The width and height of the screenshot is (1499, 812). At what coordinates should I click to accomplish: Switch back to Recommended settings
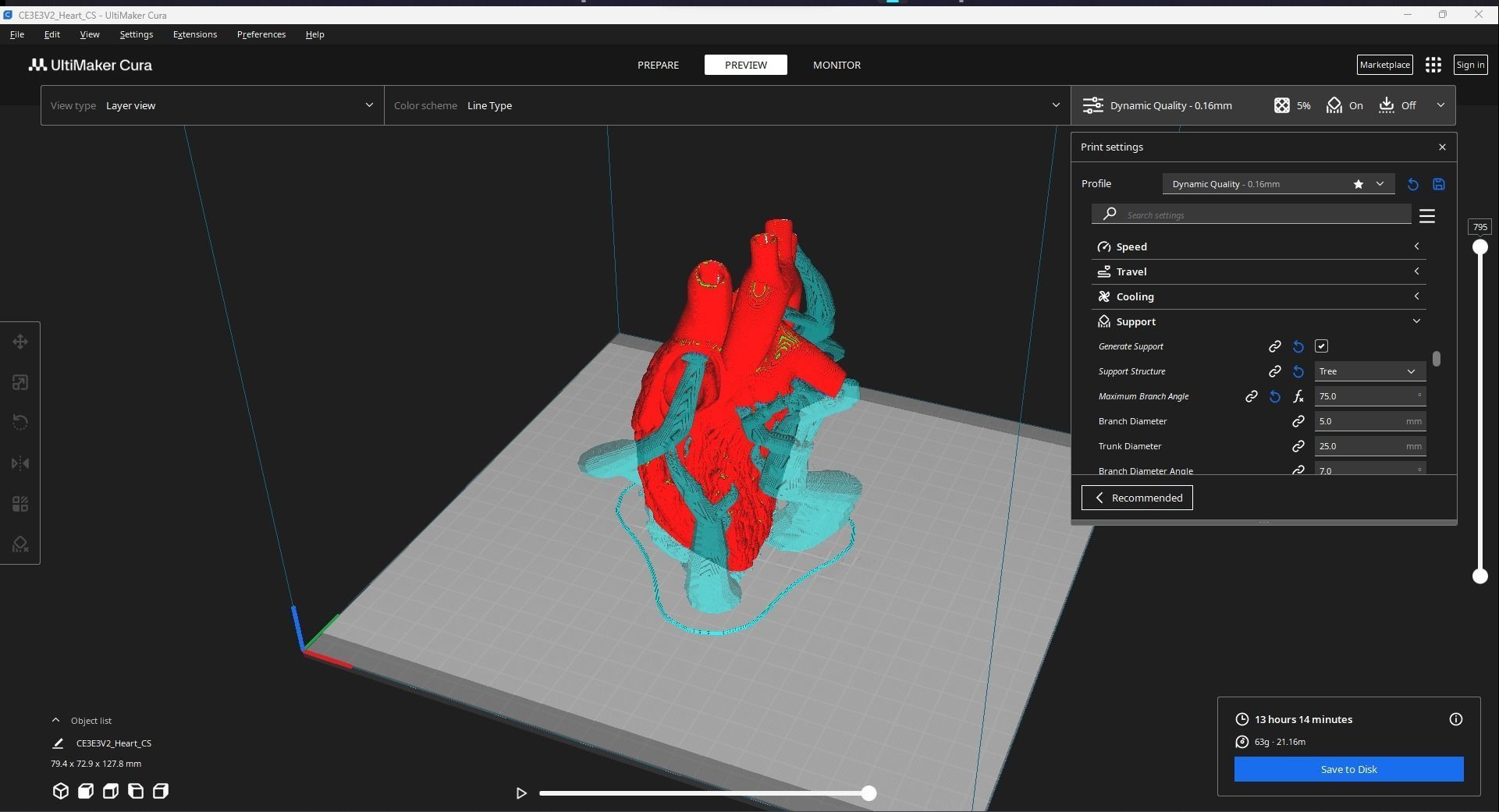1137,498
